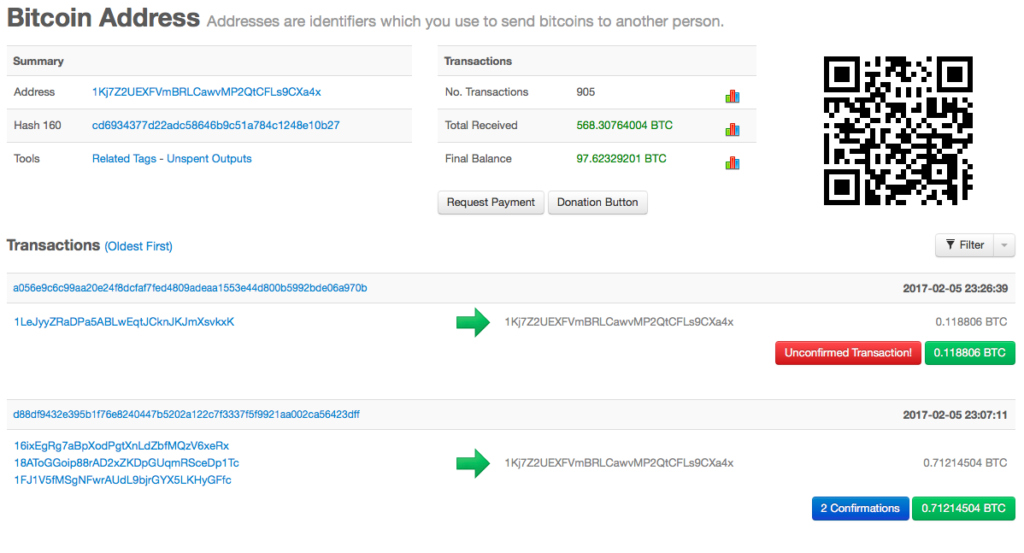The height and width of the screenshot is (553, 1024).
Task: Select timestamp 2017-02-05 23:26:39
Action: pos(955,288)
